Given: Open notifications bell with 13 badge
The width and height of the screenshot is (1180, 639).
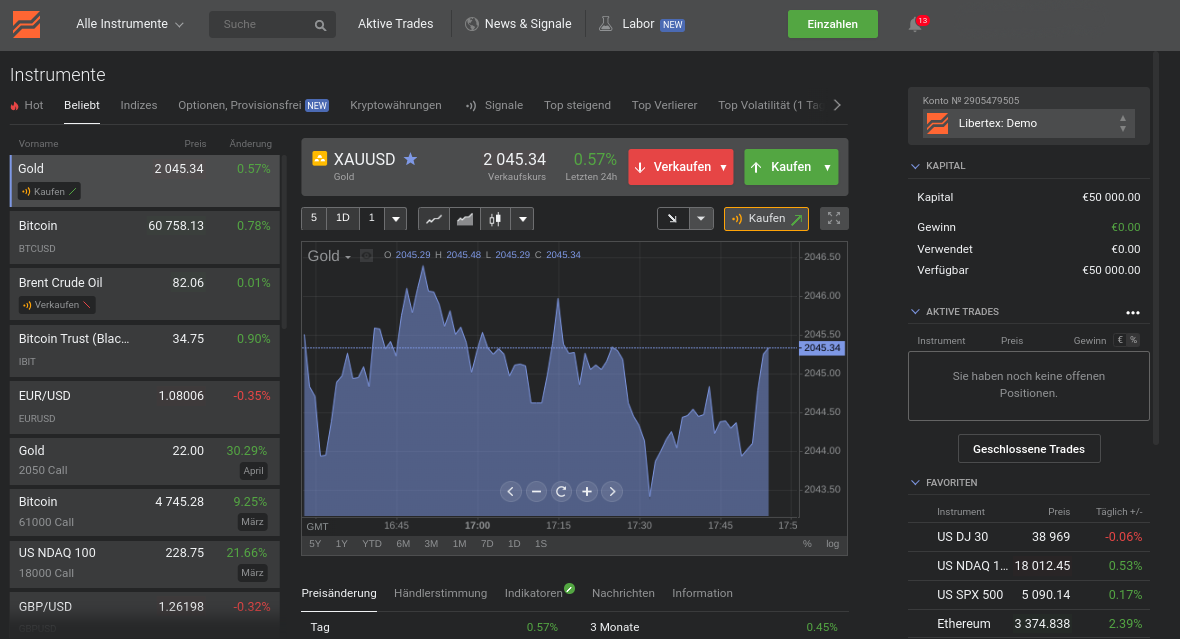Looking at the screenshot, I should (915, 25).
